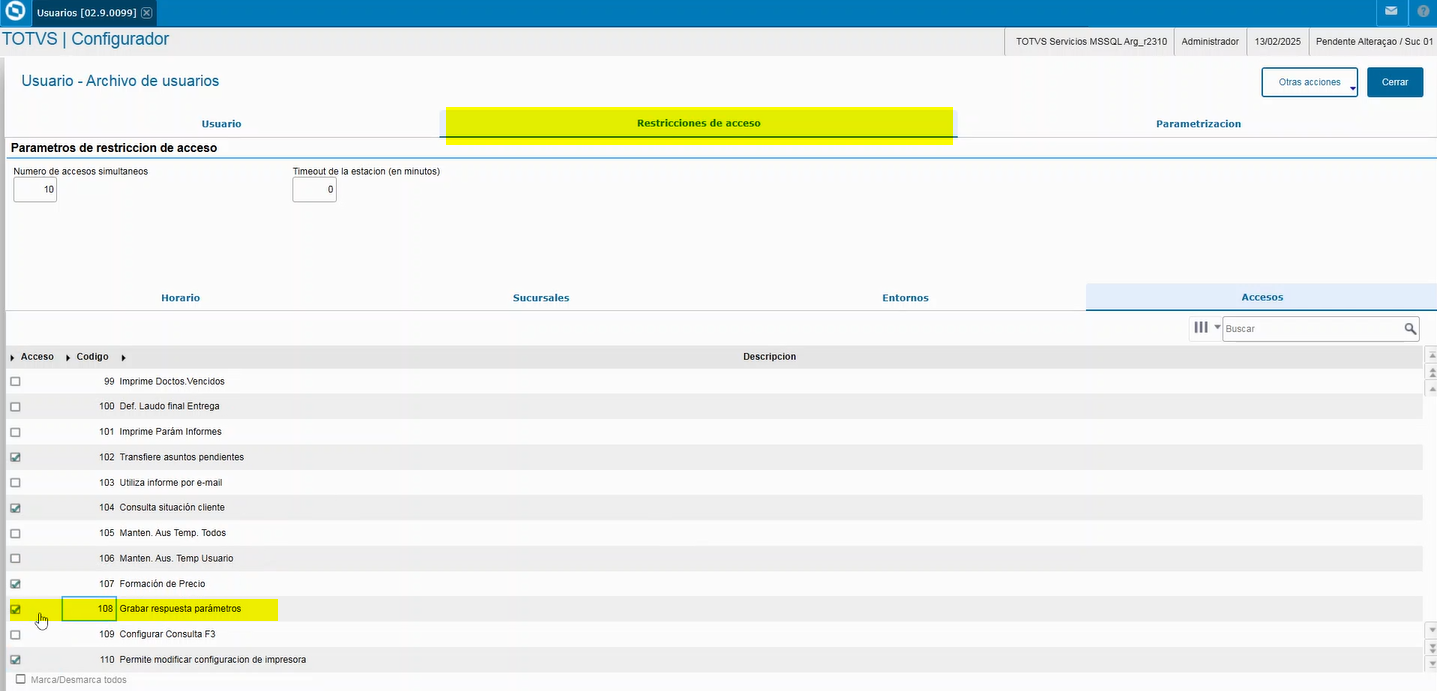Click TOTVS Servicios MSSQL Arg_r2310 label
1437x691 pixels.
coord(1091,41)
